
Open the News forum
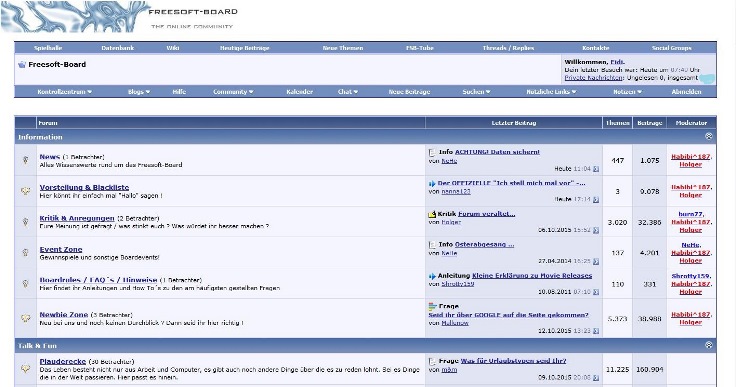coord(50,157)
